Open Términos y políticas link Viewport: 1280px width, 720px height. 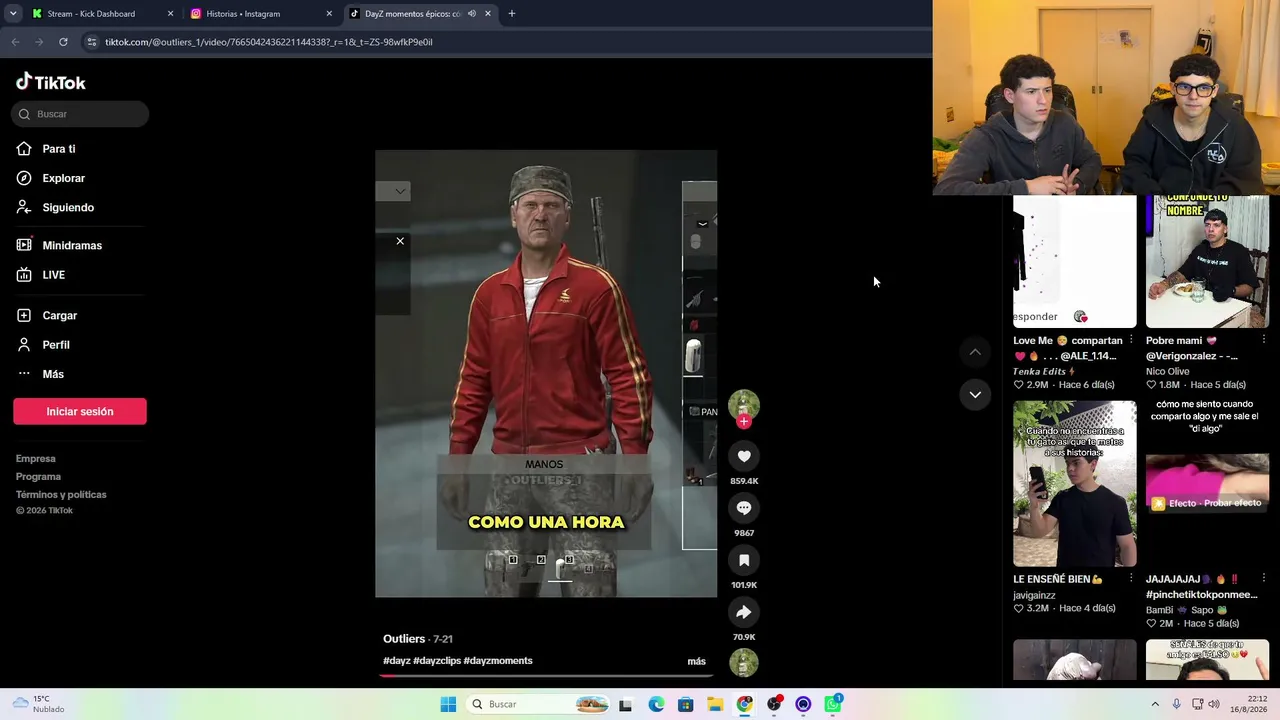tap(61, 495)
